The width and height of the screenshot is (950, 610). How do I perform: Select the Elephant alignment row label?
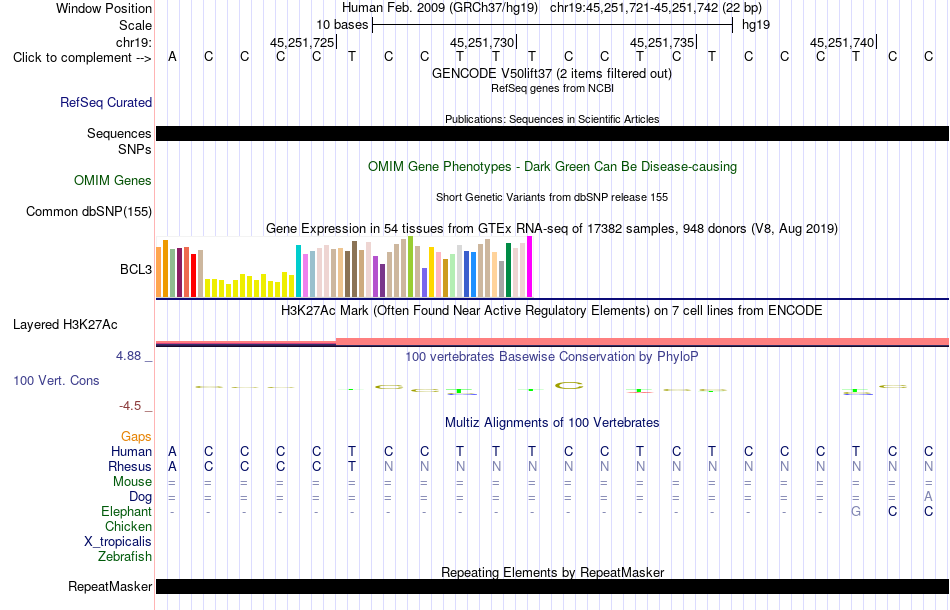click(126, 511)
